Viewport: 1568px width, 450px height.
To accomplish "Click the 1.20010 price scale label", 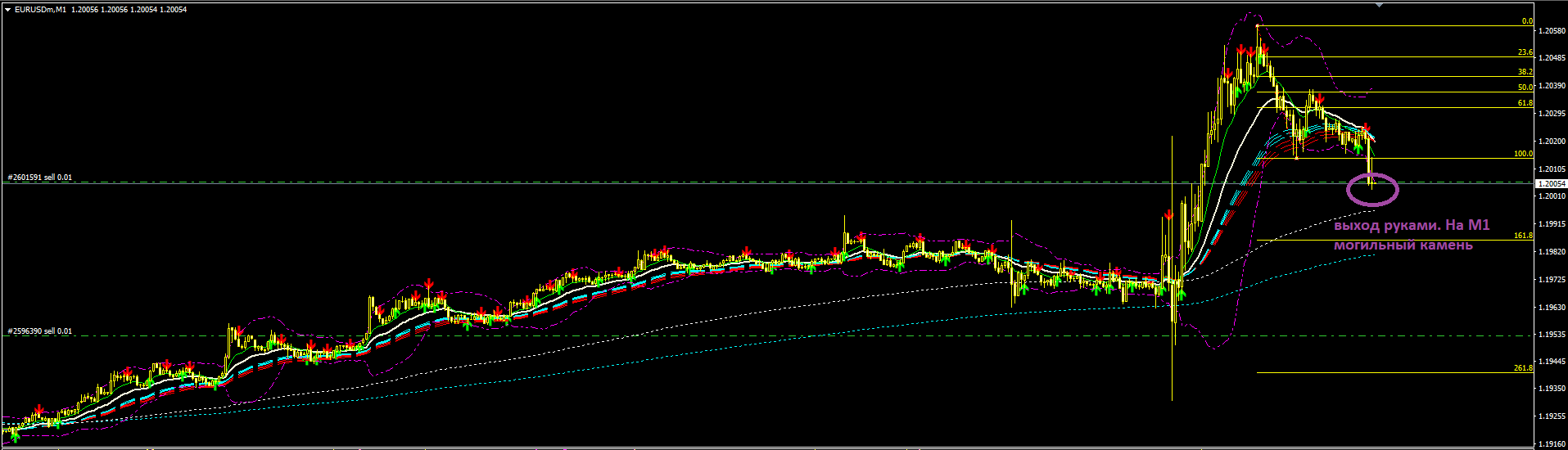I will [1552, 196].
